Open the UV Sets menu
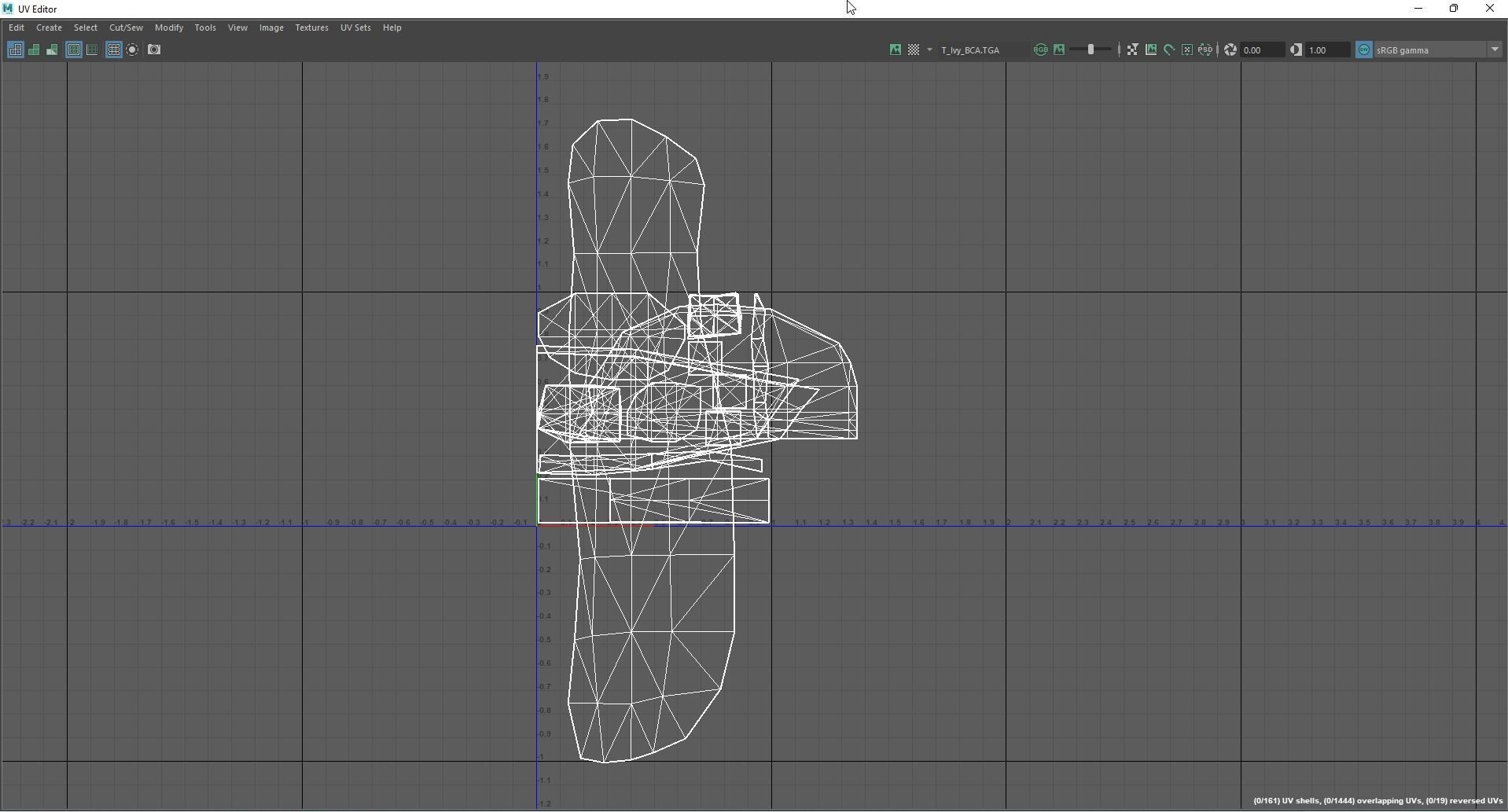Viewport: 1508px width, 812px height. (x=355, y=28)
